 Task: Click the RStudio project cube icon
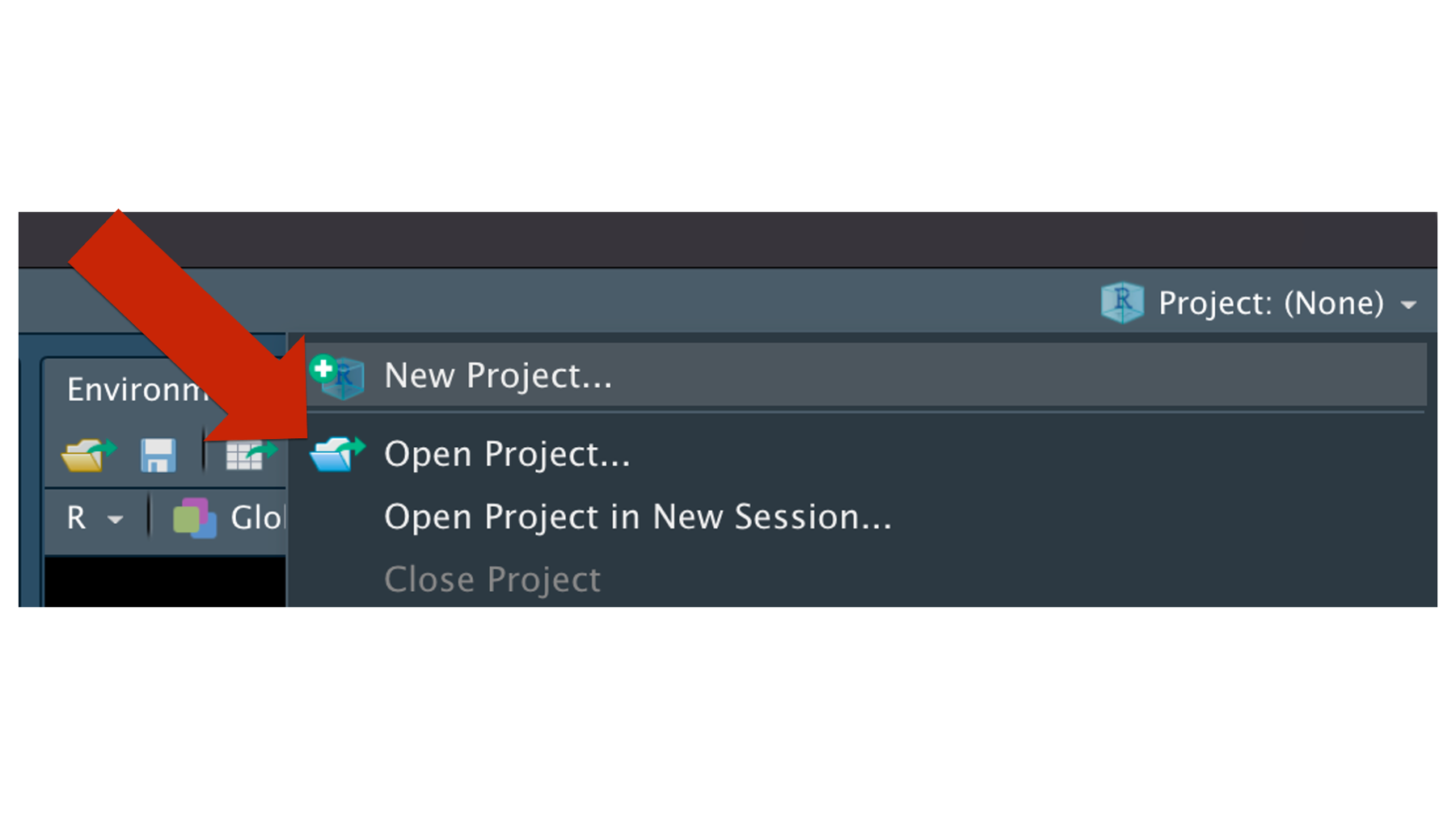[1122, 302]
